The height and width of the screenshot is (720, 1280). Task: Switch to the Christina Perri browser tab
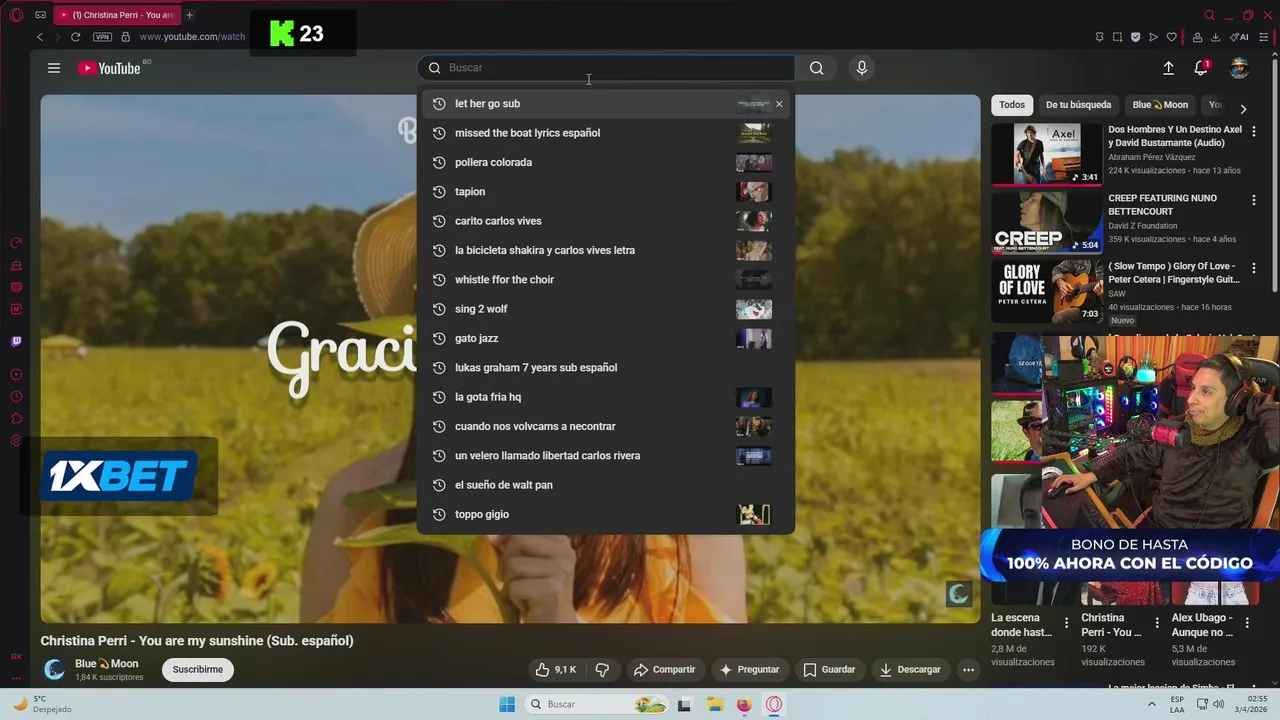point(118,15)
